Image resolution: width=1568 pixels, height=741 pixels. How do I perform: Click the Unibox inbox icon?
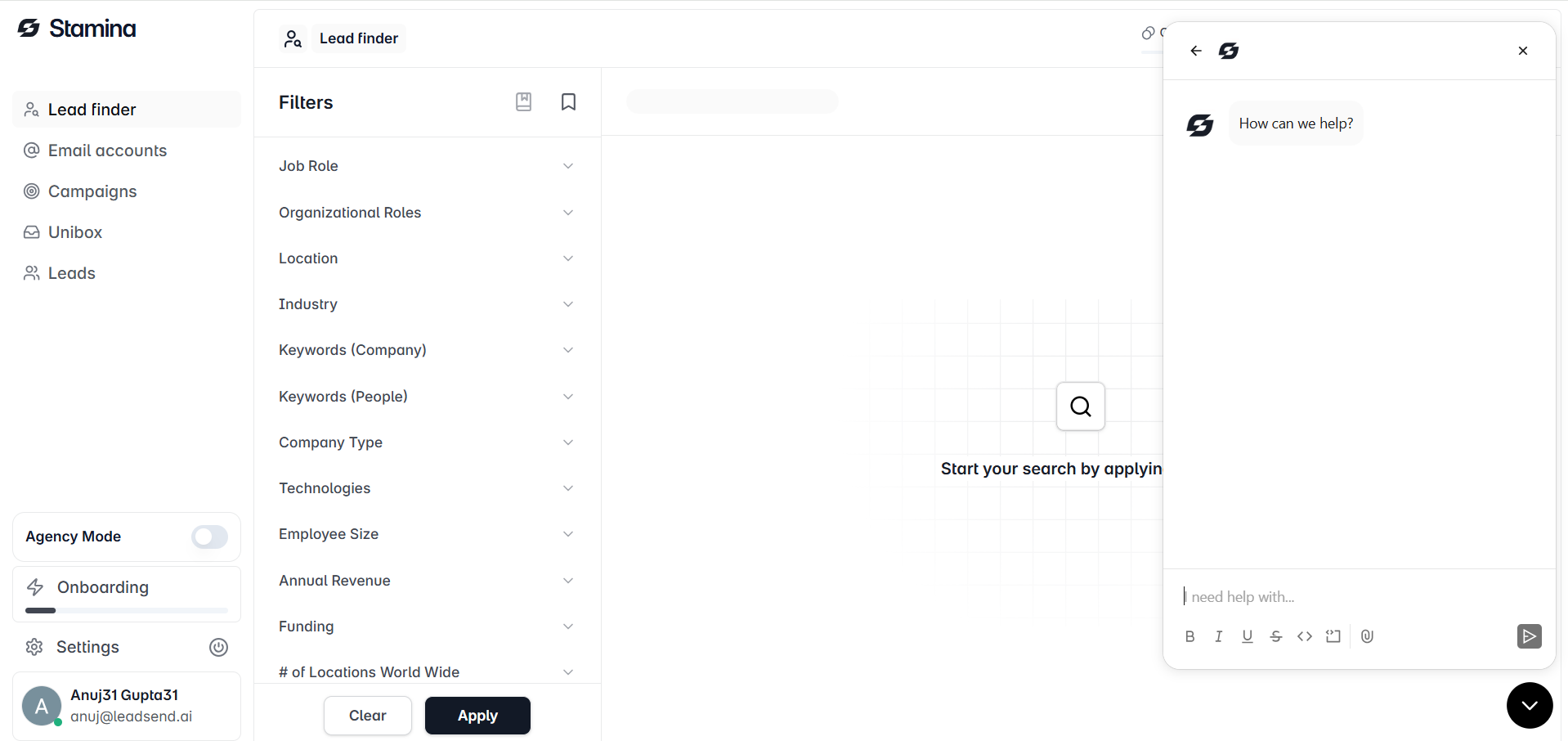pos(32,232)
